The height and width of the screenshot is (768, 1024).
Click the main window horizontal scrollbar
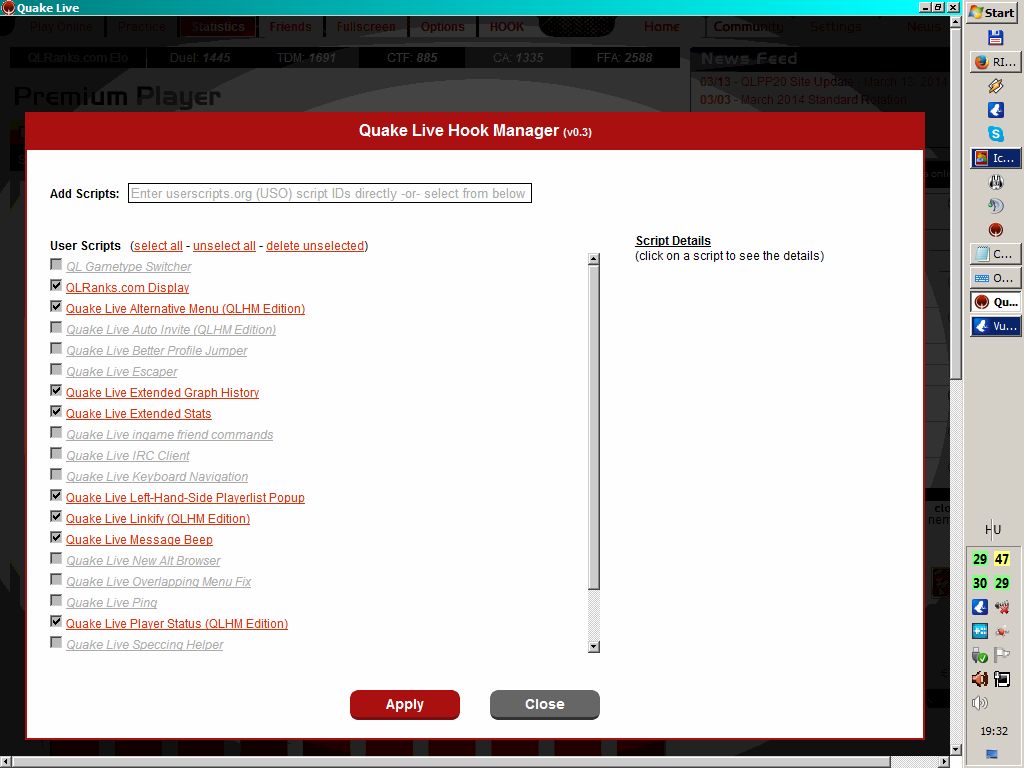click(451, 762)
